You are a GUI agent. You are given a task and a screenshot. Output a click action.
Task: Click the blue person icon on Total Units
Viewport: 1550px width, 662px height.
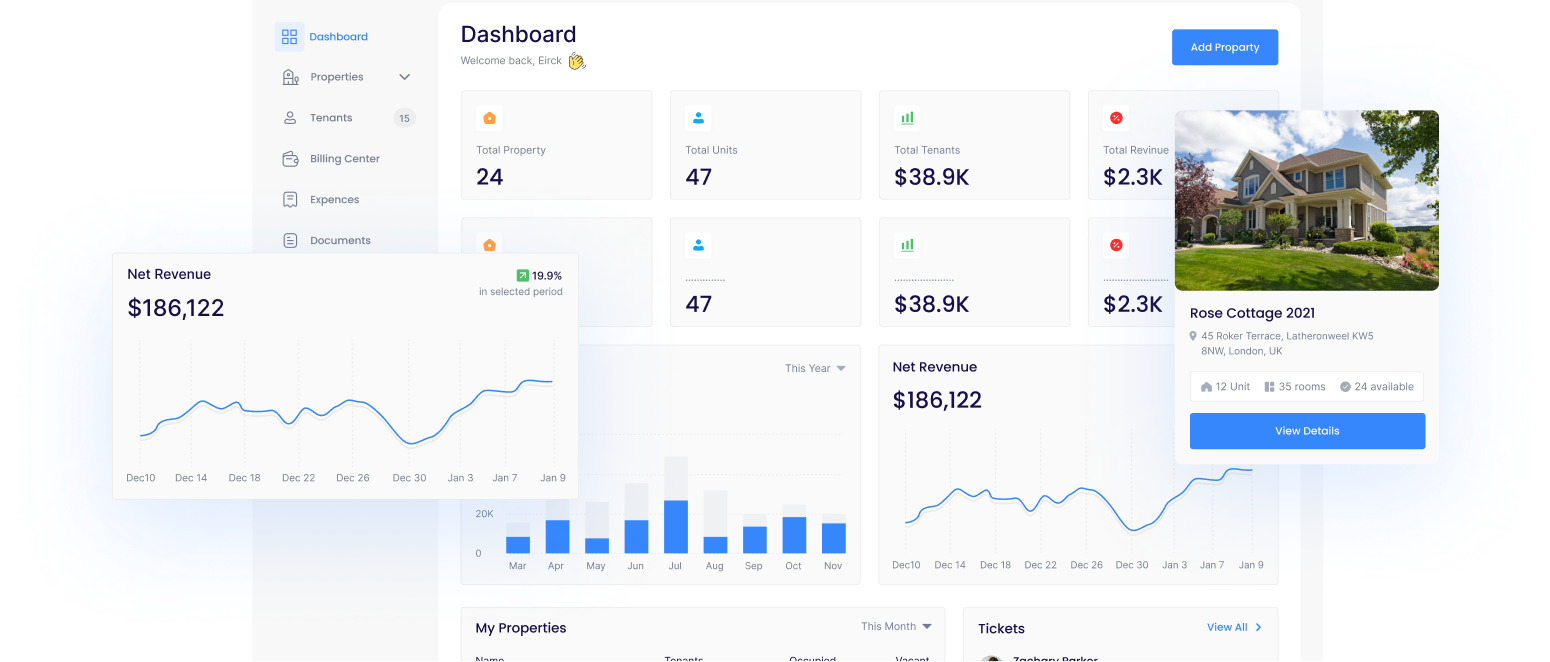[698, 118]
